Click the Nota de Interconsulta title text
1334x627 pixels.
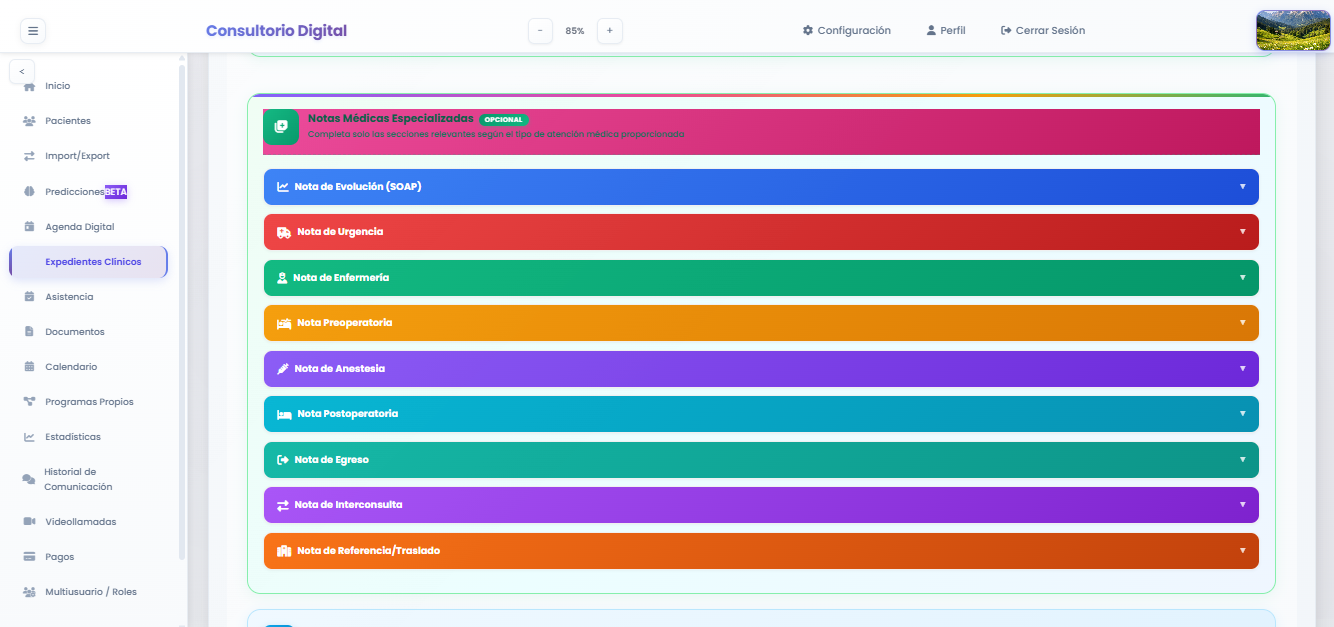pyautogui.click(x=348, y=505)
